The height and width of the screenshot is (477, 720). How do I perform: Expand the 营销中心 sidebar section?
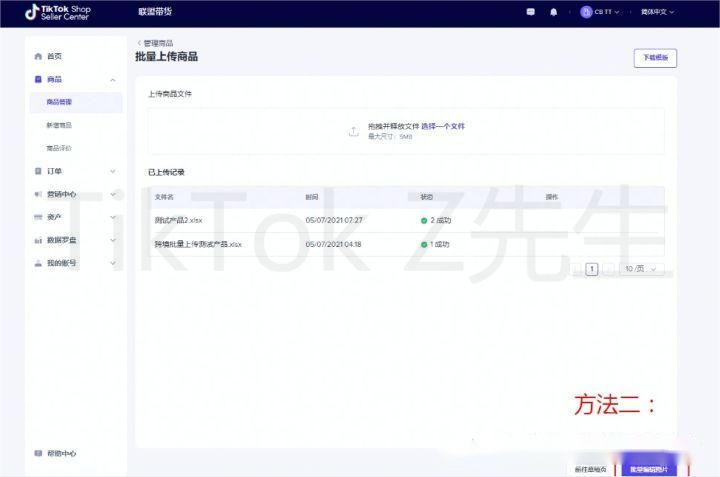pos(113,194)
